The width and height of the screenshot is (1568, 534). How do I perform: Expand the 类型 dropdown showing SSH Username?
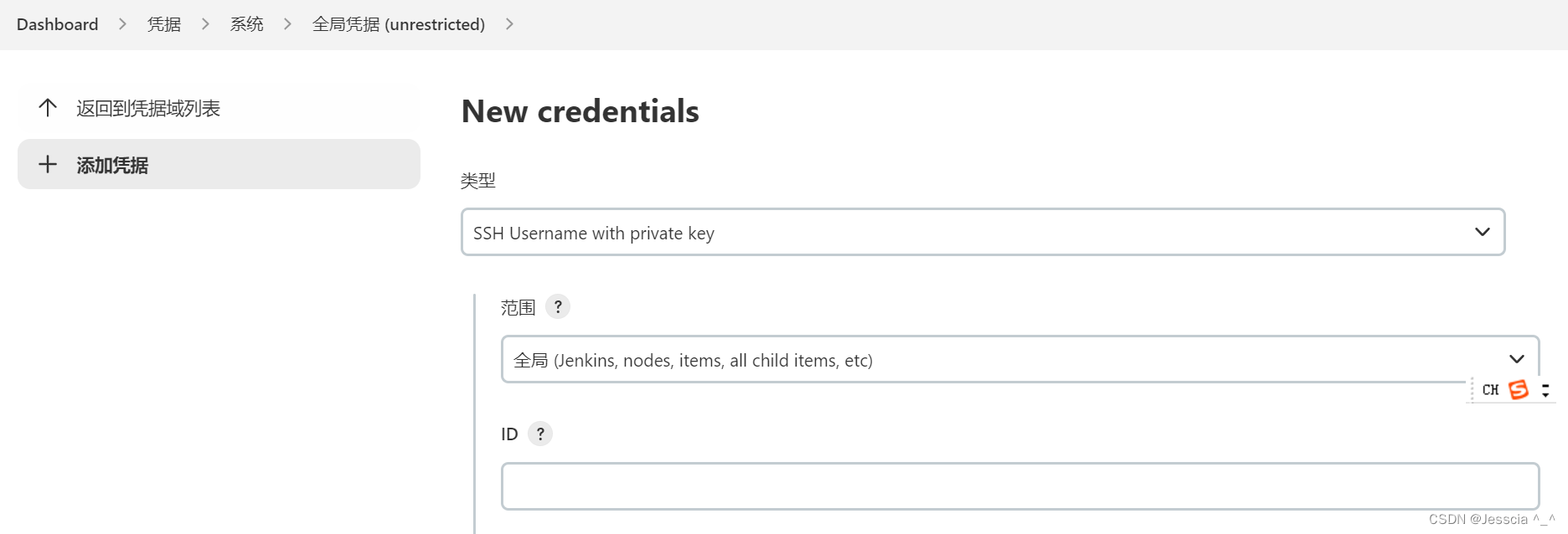point(983,232)
